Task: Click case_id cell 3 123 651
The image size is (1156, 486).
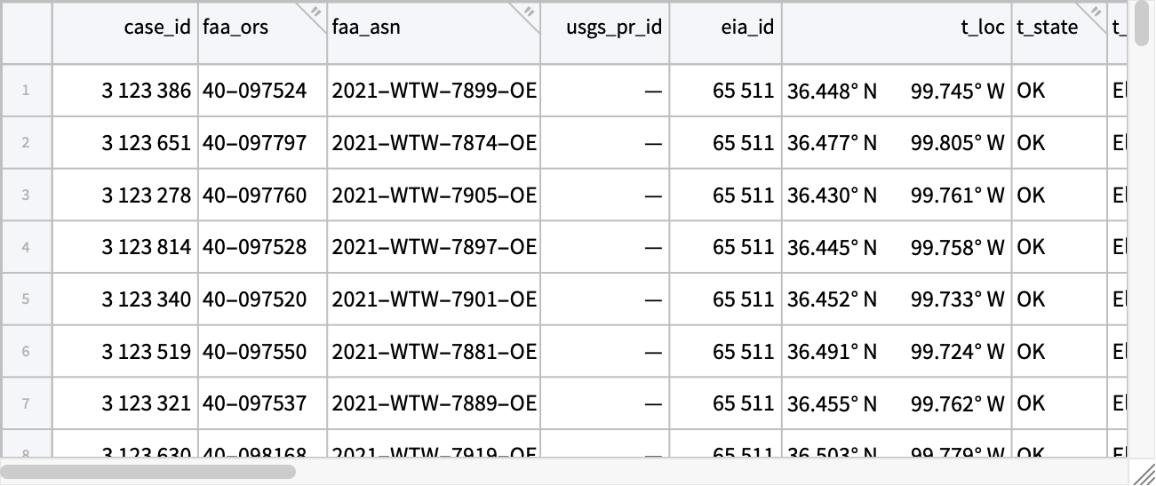Action: pyautogui.click(x=146, y=144)
